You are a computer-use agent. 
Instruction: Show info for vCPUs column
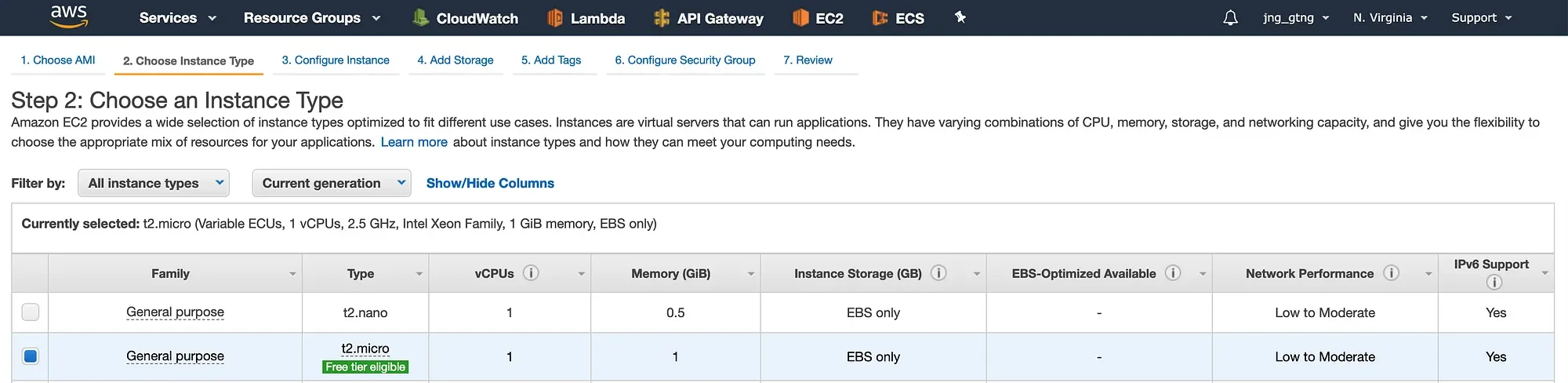coord(531,273)
